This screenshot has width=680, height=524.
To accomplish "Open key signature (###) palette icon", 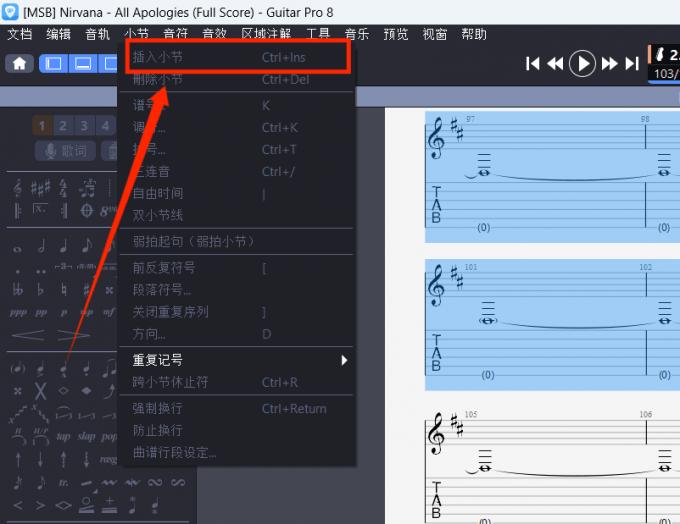I will 40,188.
